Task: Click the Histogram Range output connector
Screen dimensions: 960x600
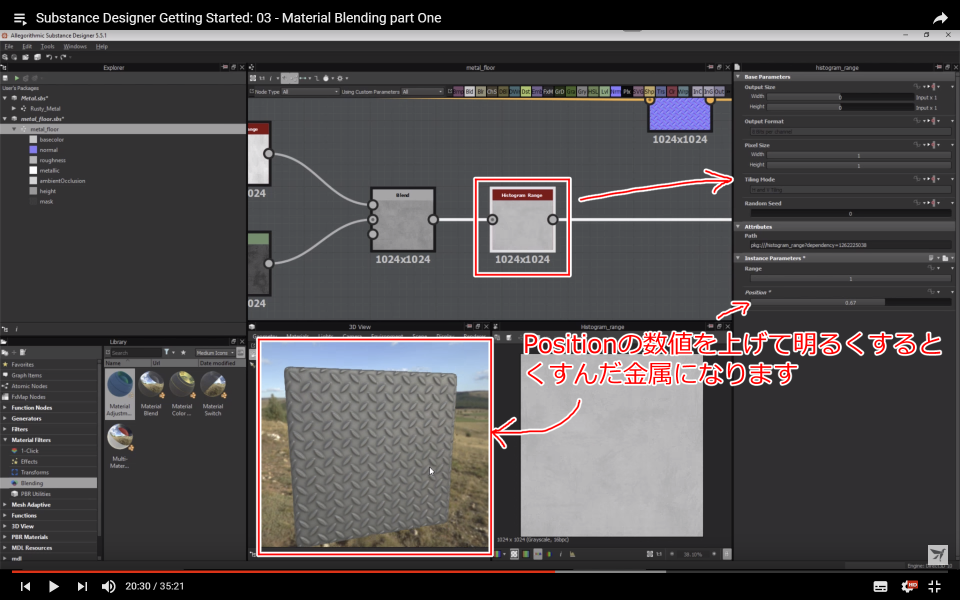Action: coord(552,220)
